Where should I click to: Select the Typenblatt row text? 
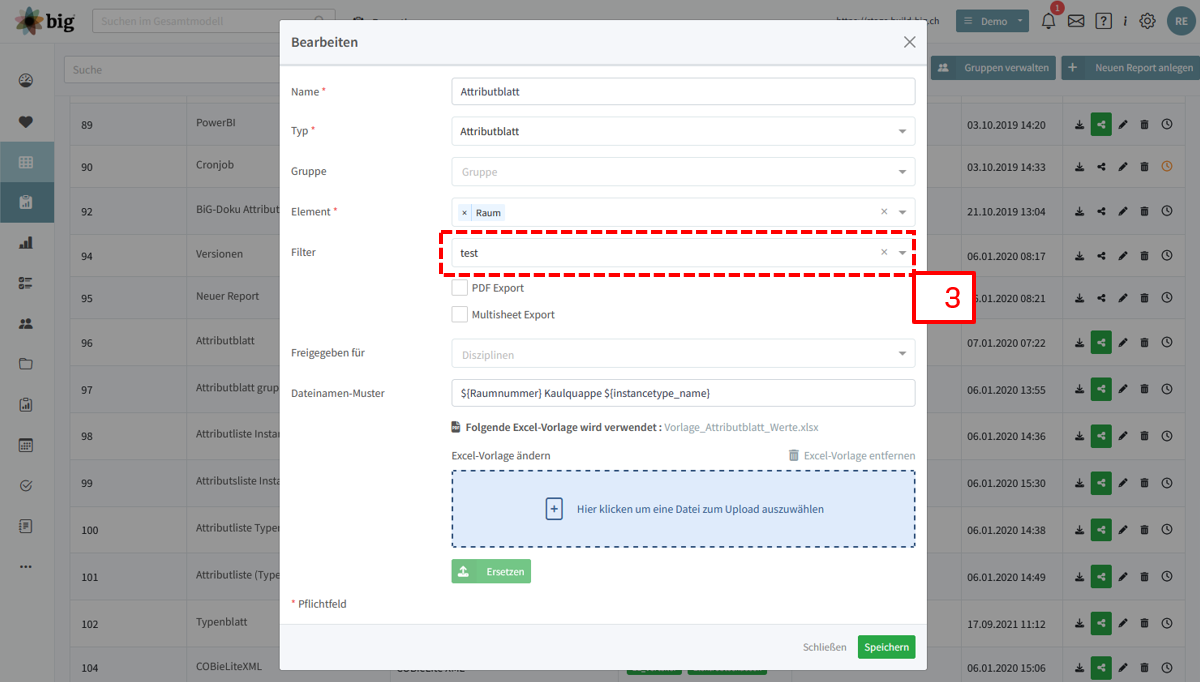(221, 622)
